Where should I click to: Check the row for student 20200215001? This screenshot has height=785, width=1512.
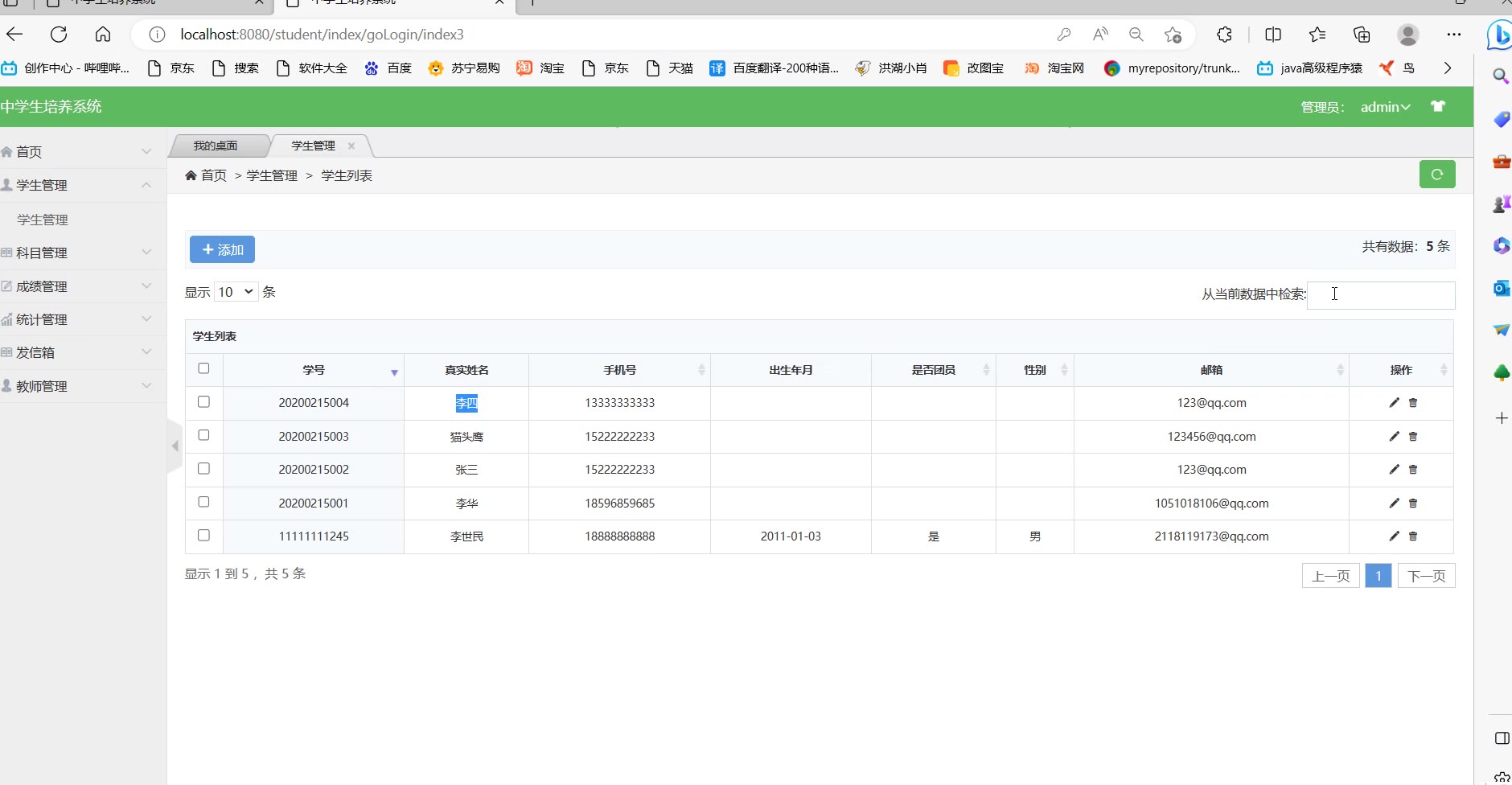pos(203,502)
